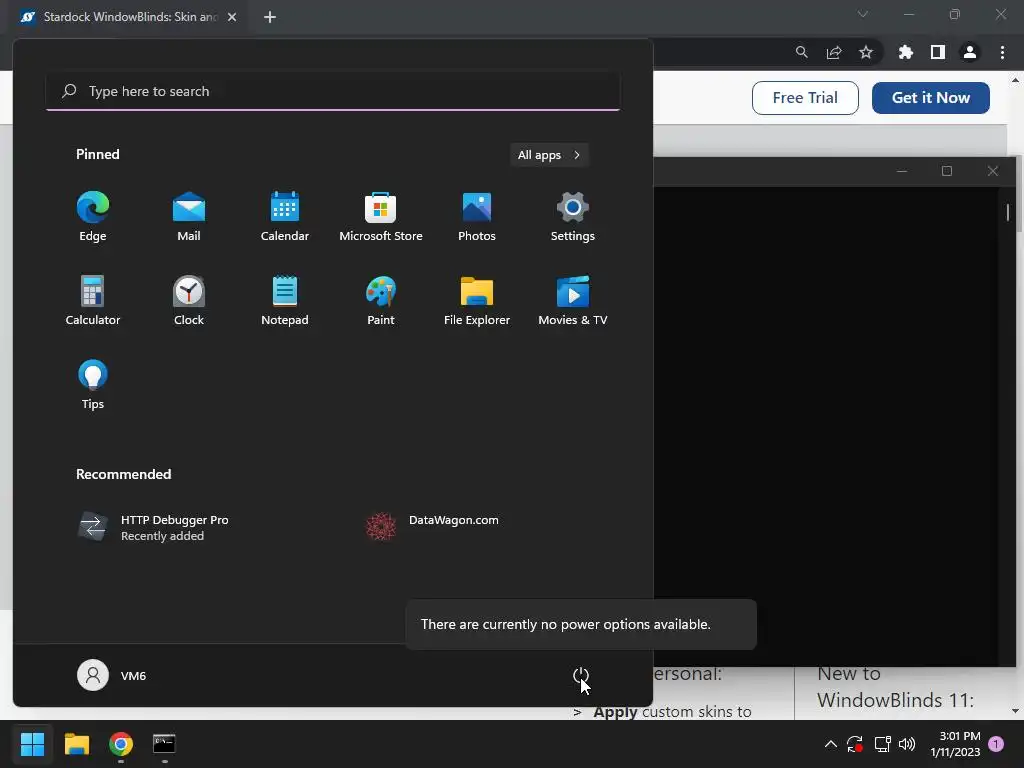Click the browser page scroll-down arrow

click(x=1016, y=711)
